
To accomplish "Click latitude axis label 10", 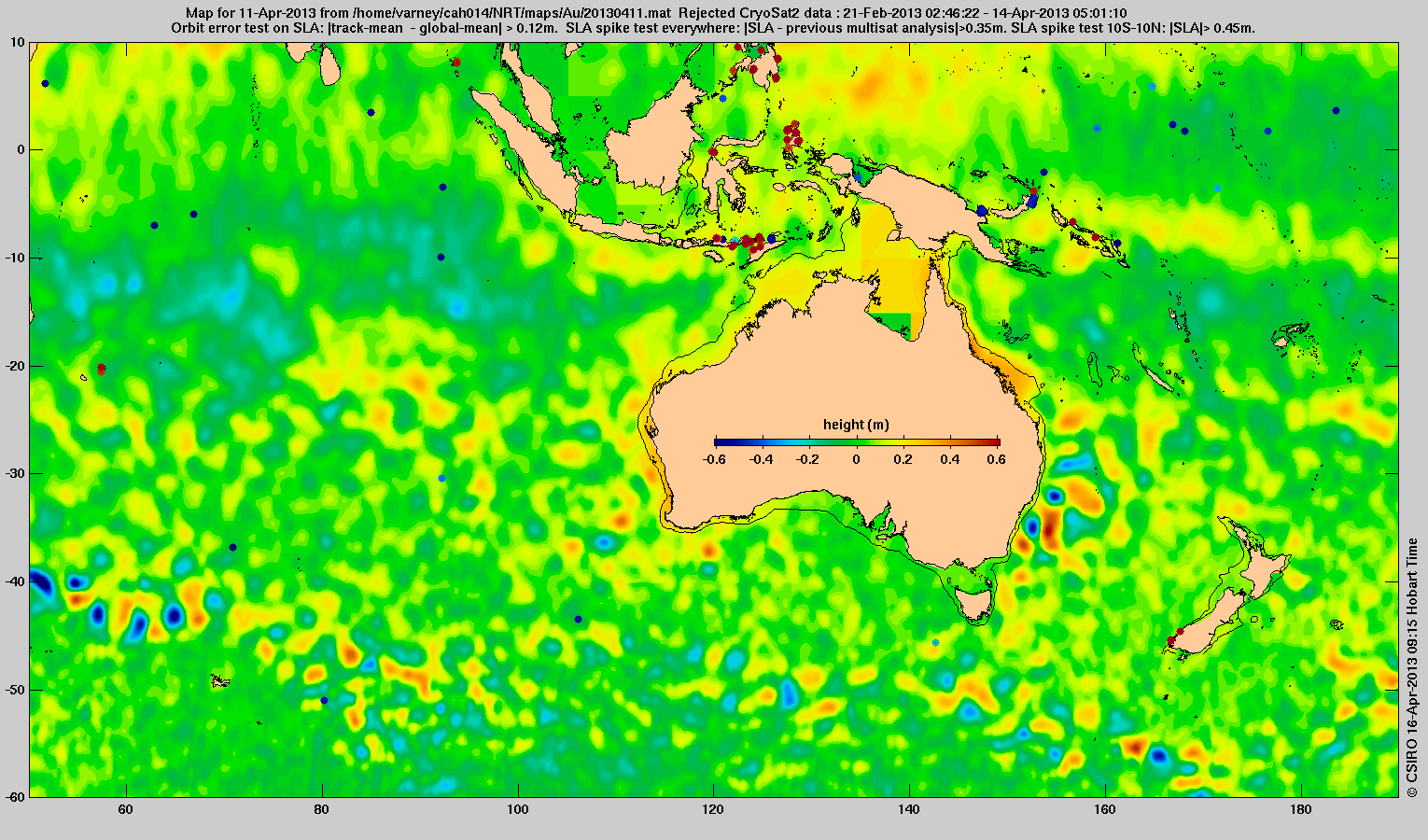I will tap(18, 42).
